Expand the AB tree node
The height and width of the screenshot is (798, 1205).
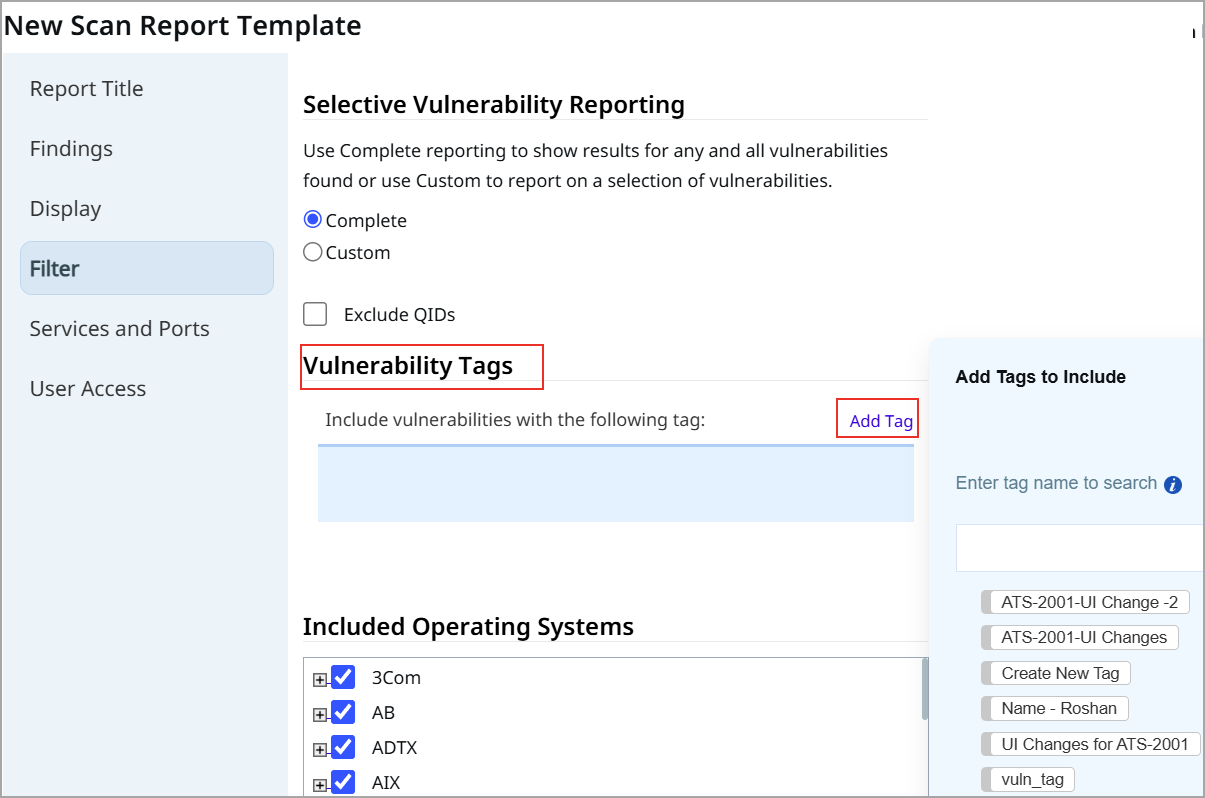pyautogui.click(x=320, y=715)
